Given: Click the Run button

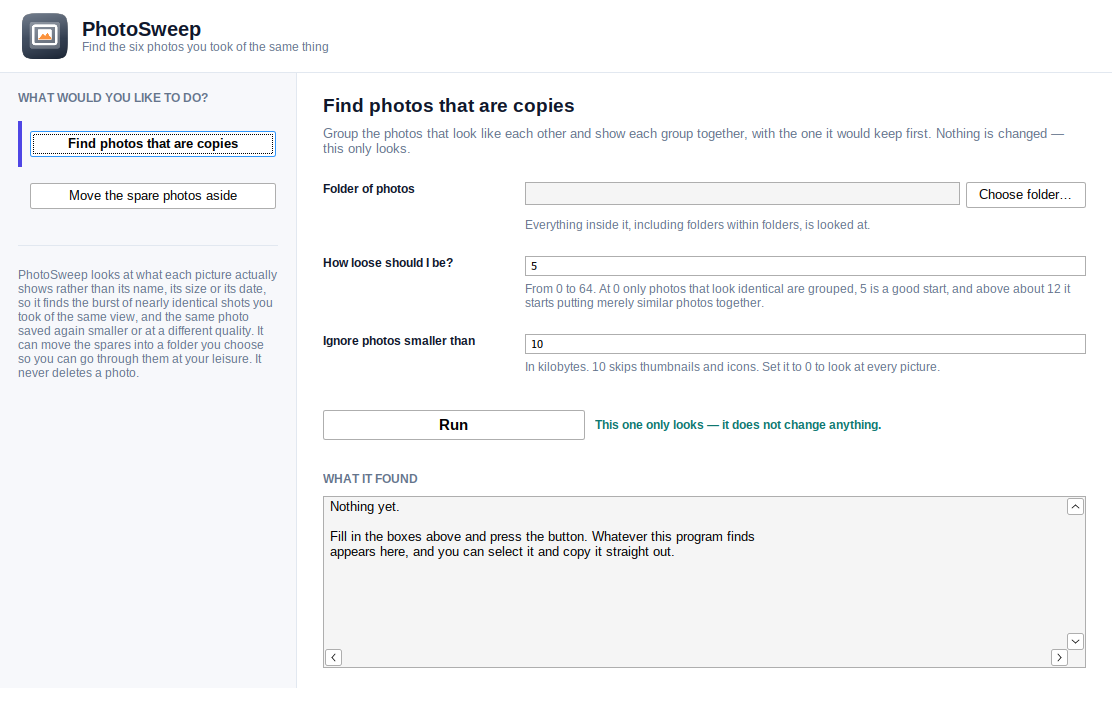Looking at the screenshot, I should (454, 425).
